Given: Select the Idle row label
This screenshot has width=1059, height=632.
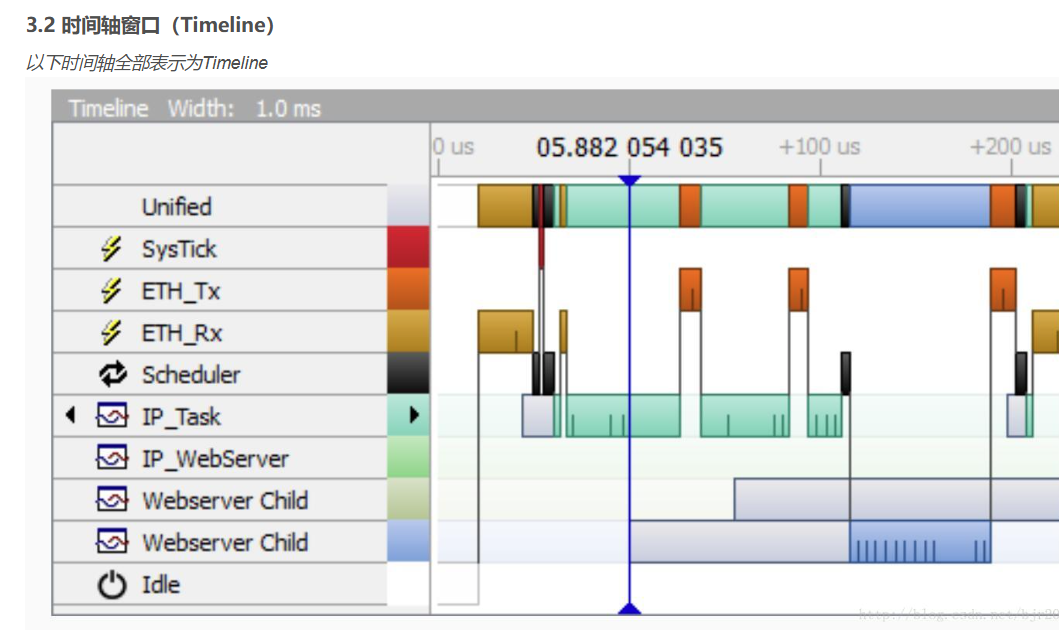Looking at the screenshot, I should click(161, 584).
